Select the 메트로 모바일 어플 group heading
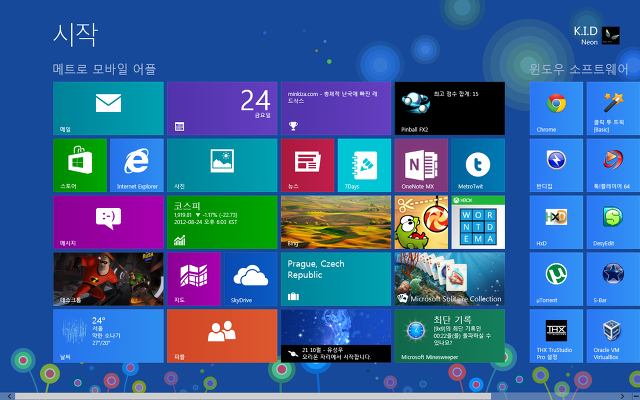The image size is (640, 400). pos(104,69)
